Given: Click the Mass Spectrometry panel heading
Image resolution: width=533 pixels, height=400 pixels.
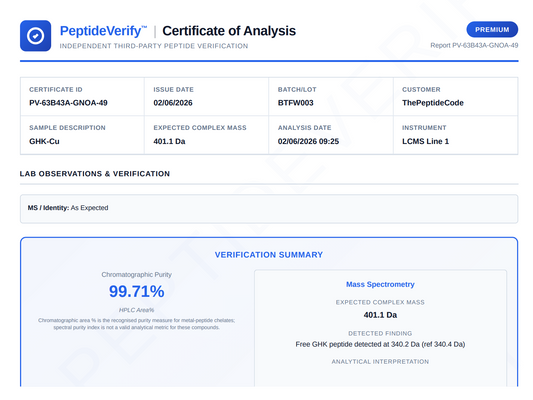Looking at the screenshot, I should [x=380, y=284].
